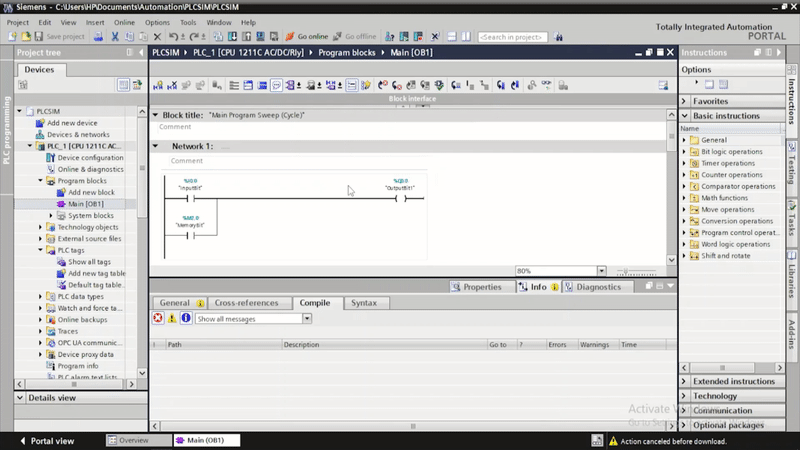
Task: Click the search icon beside Search in project
Action: click(x=556, y=36)
